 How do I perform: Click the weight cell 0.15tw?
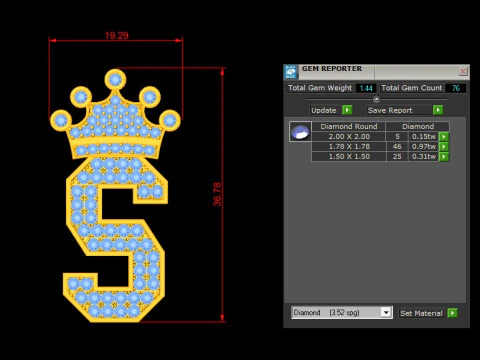(423, 137)
